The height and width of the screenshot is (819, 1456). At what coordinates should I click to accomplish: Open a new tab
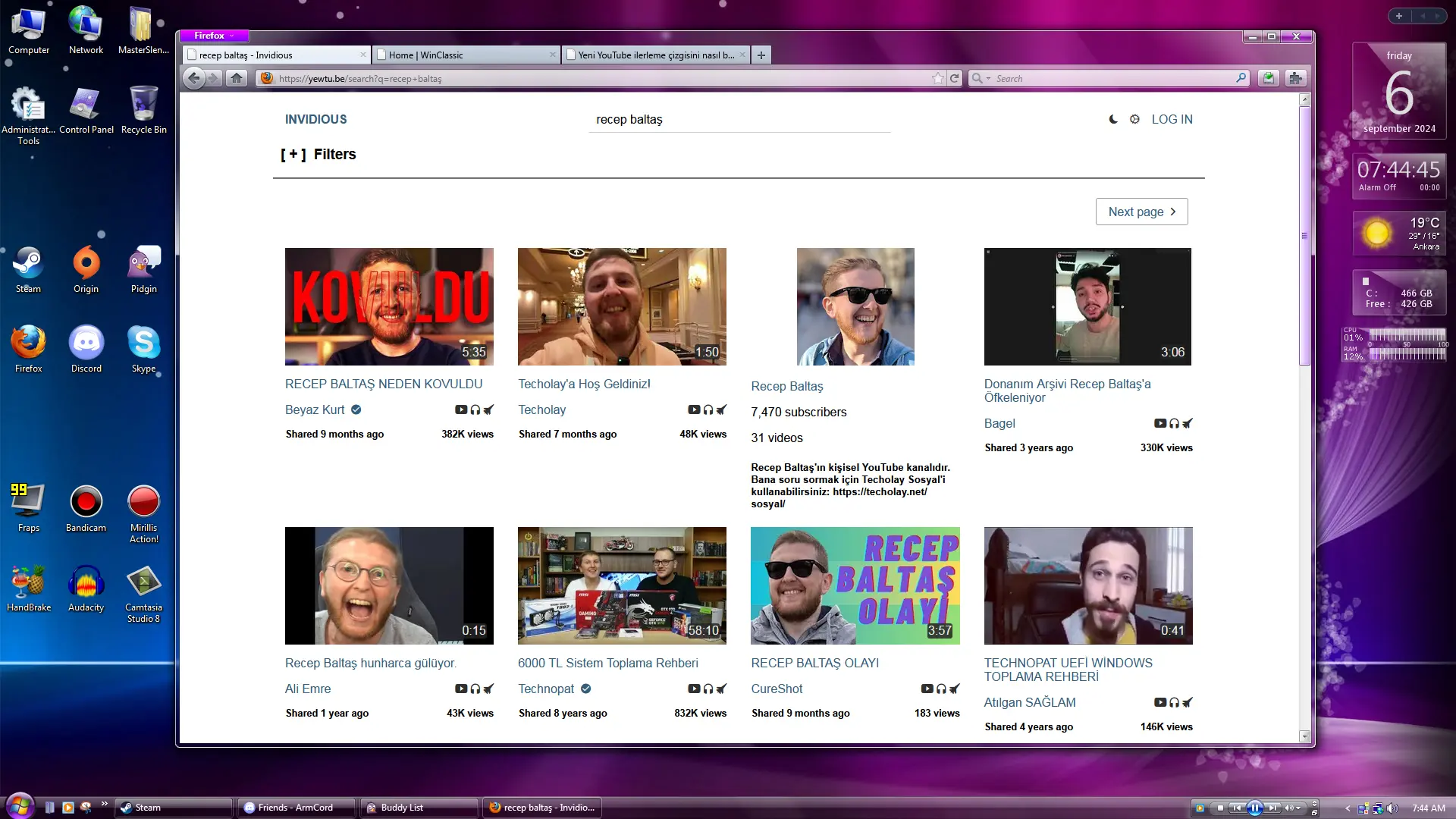tap(761, 55)
